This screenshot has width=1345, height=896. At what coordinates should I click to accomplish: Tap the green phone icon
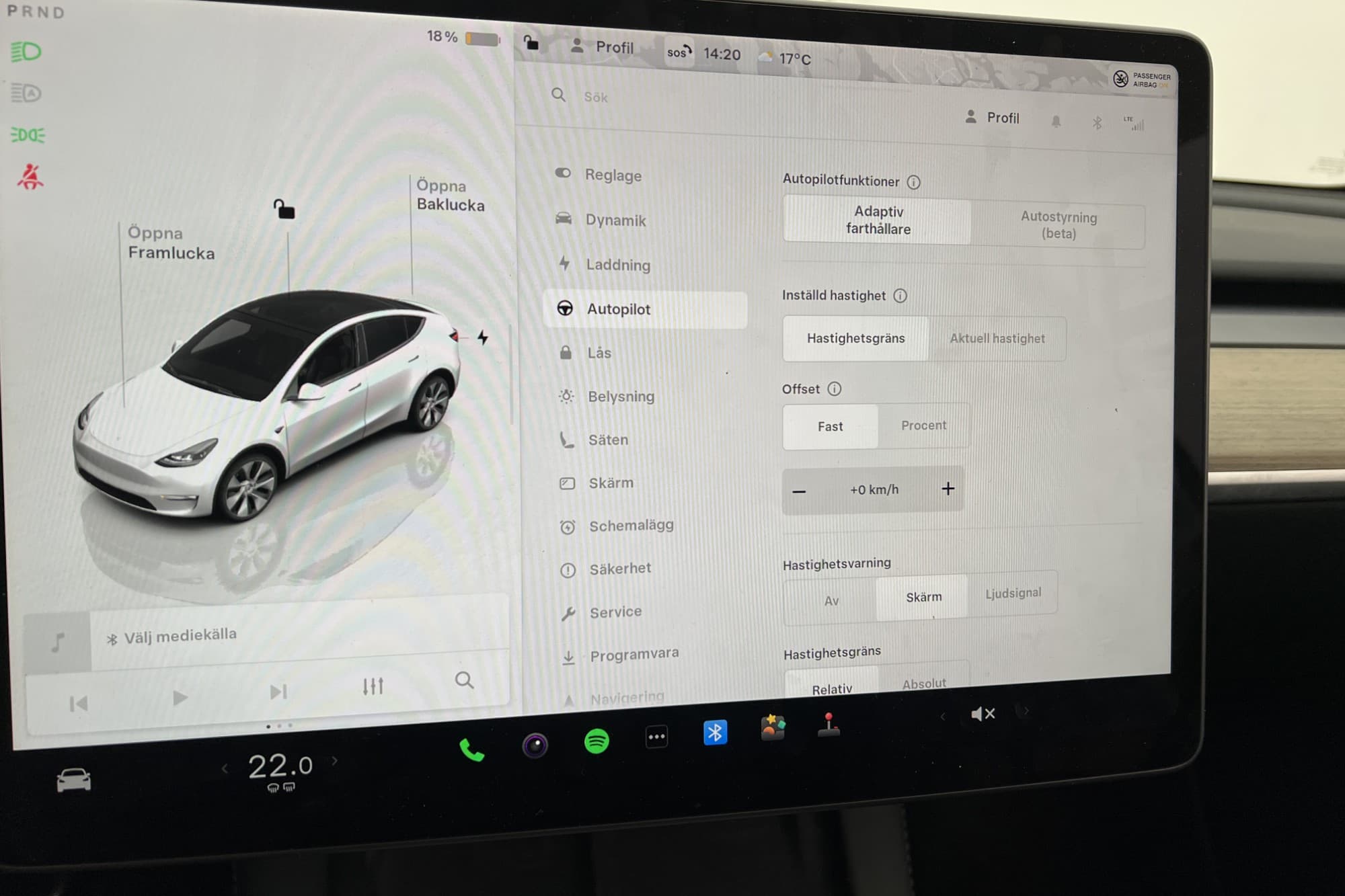[471, 749]
